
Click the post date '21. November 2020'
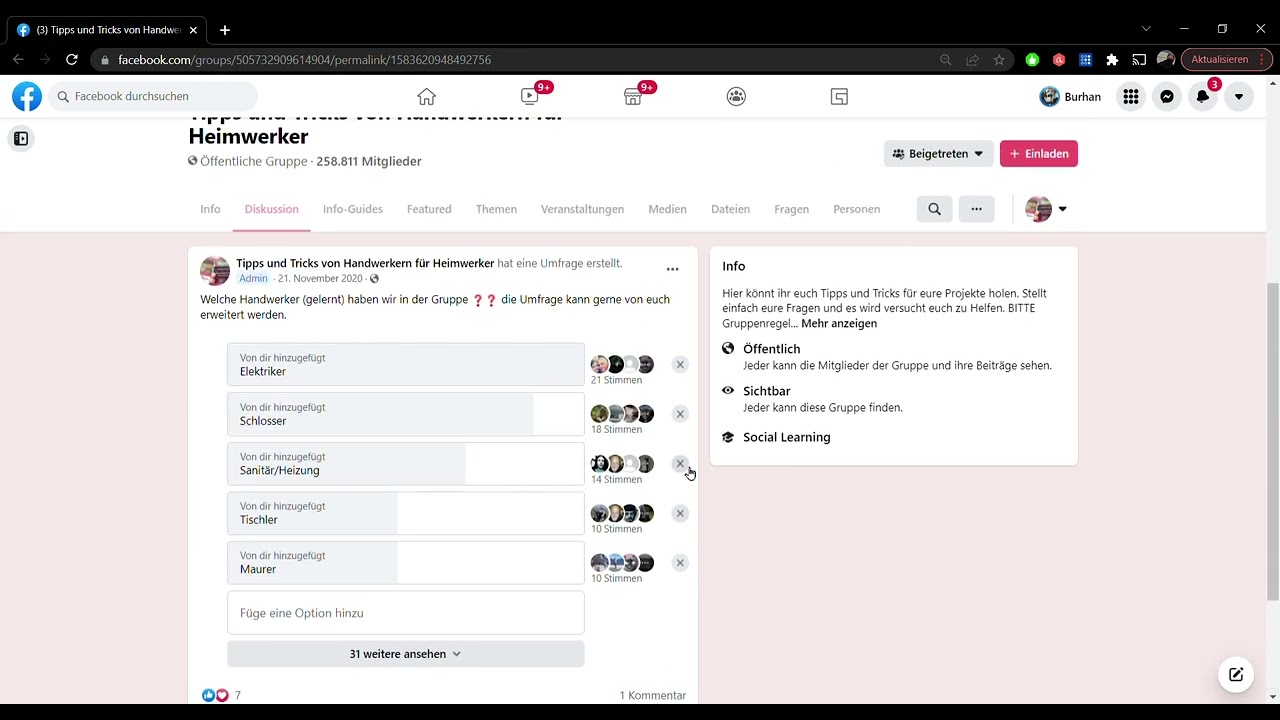pos(320,279)
